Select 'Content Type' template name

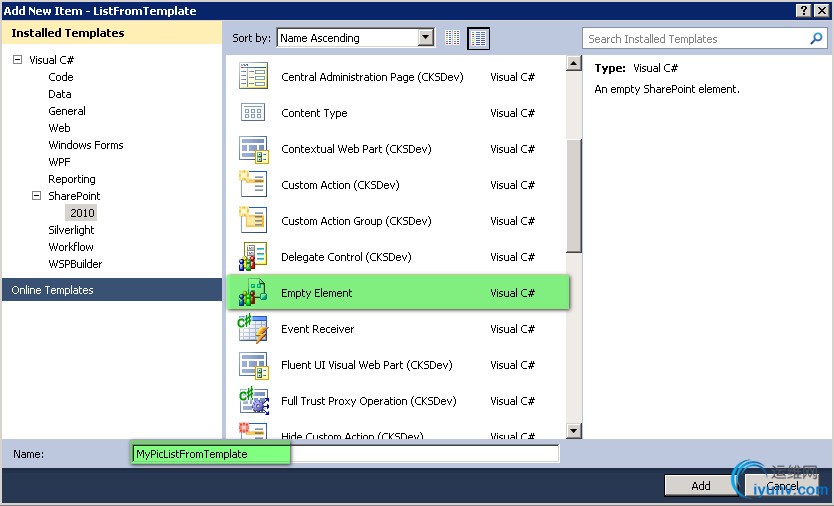pyautogui.click(x=314, y=113)
